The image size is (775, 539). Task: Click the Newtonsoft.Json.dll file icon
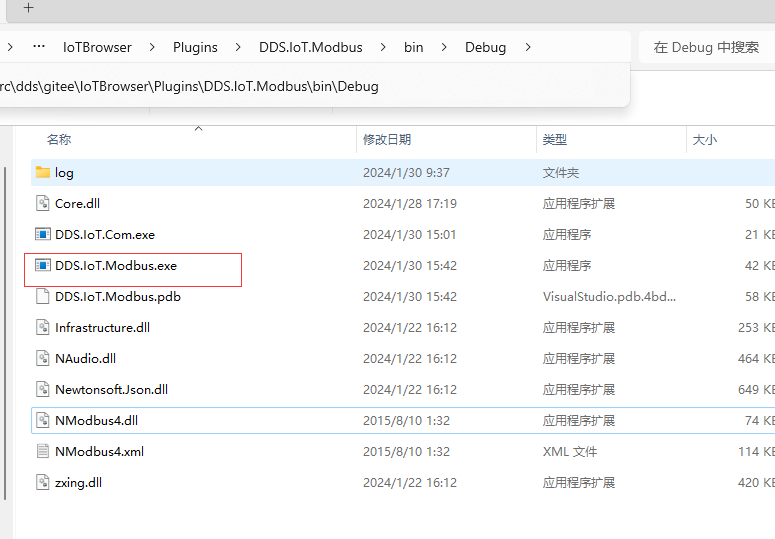point(43,389)
